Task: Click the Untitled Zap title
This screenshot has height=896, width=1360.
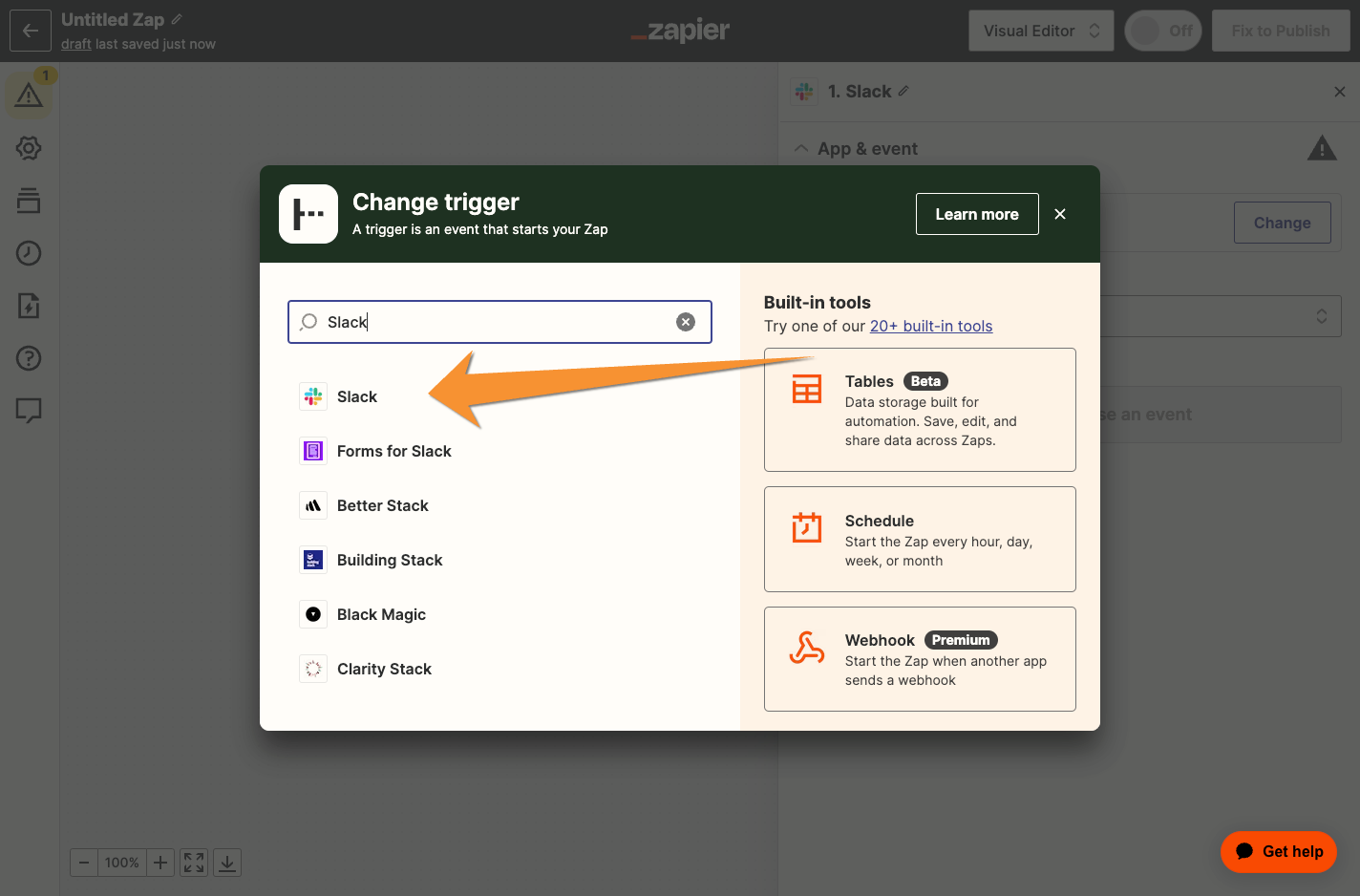Action: (x=113, y=19)
